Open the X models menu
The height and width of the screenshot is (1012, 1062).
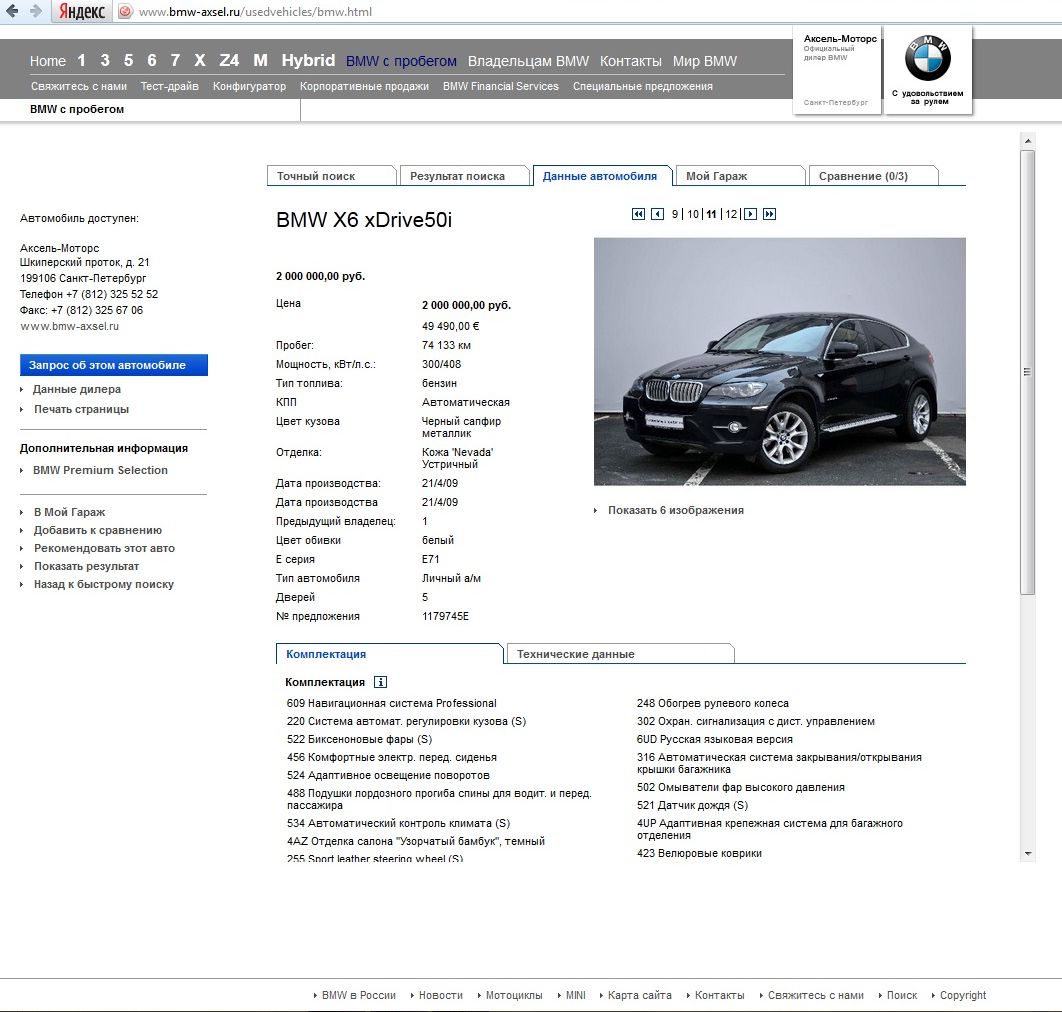click(x=200, y=60)
